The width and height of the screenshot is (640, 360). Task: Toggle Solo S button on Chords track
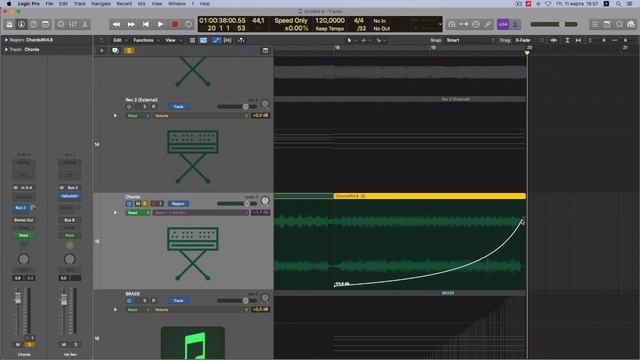[144, 204]
